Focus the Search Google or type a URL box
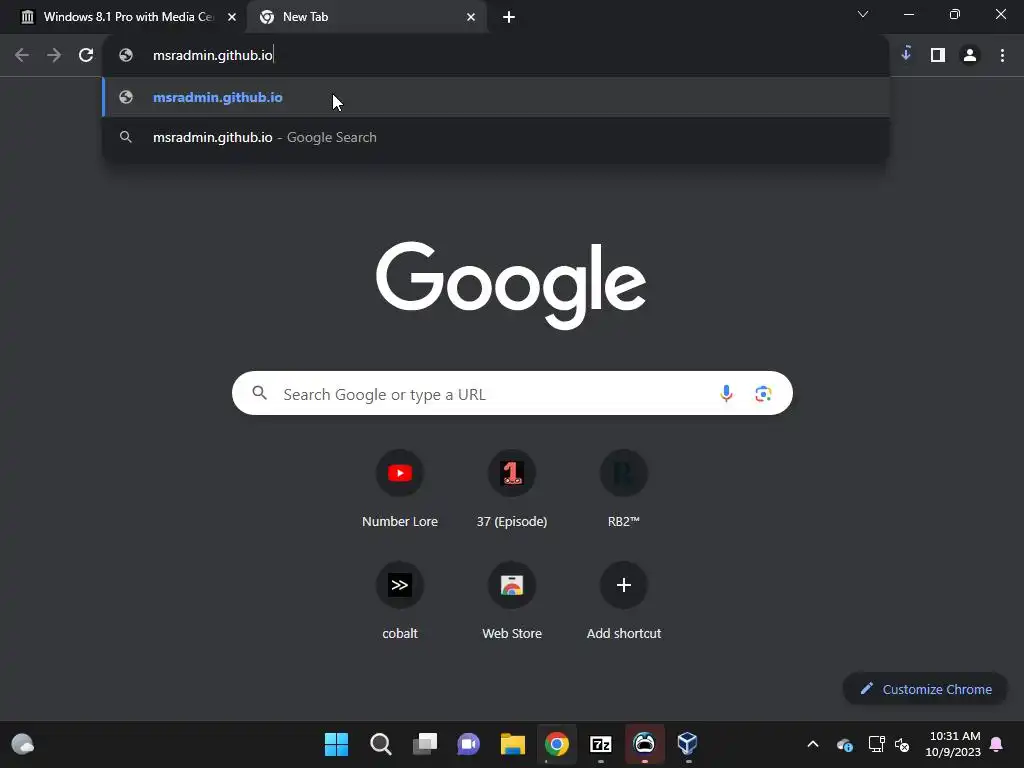The height and width of the screenshot is (768, 1024). coord(512,394)
